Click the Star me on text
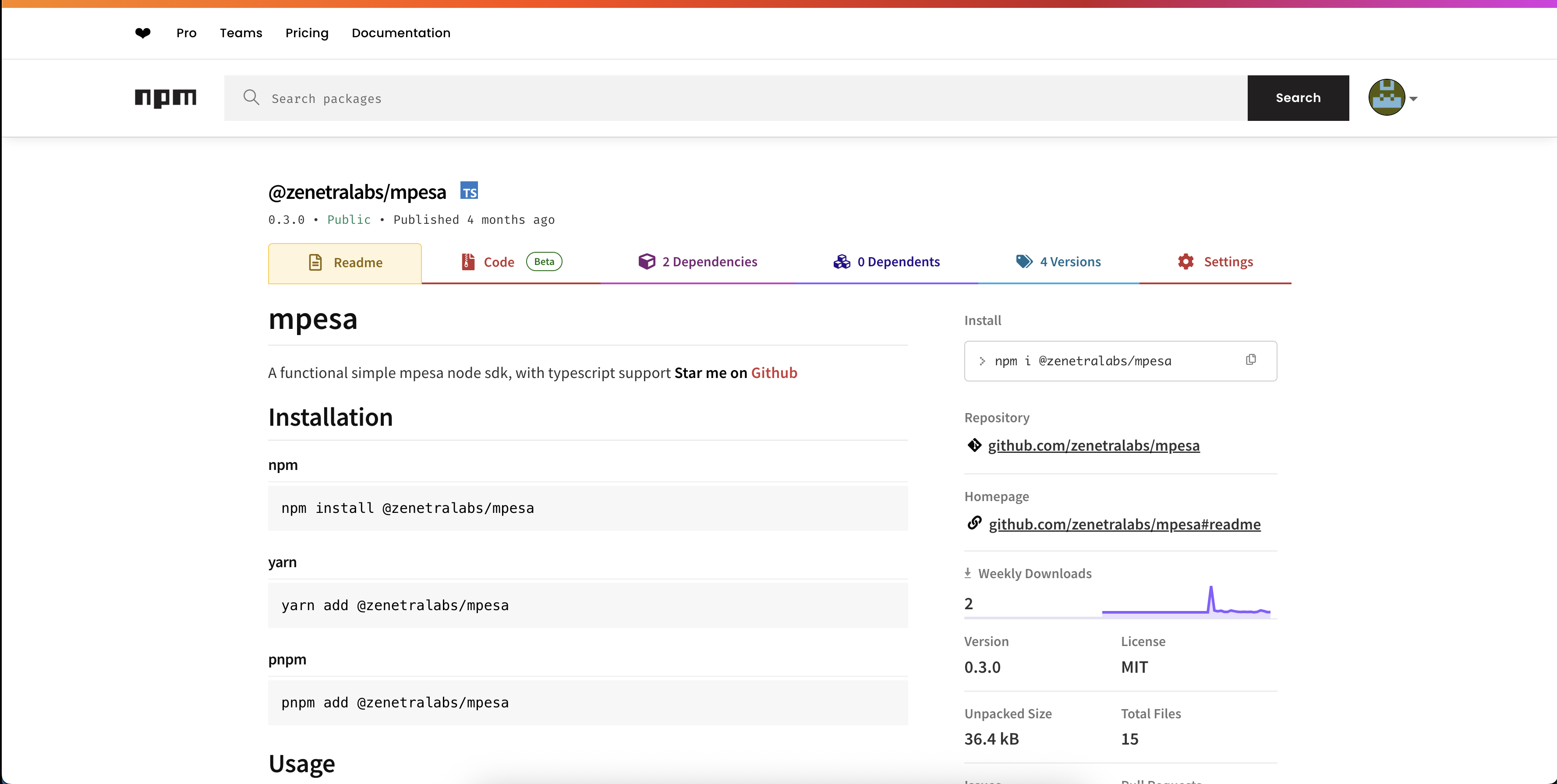The width and height of the screenshot is (1557, 784). [711, 373]
